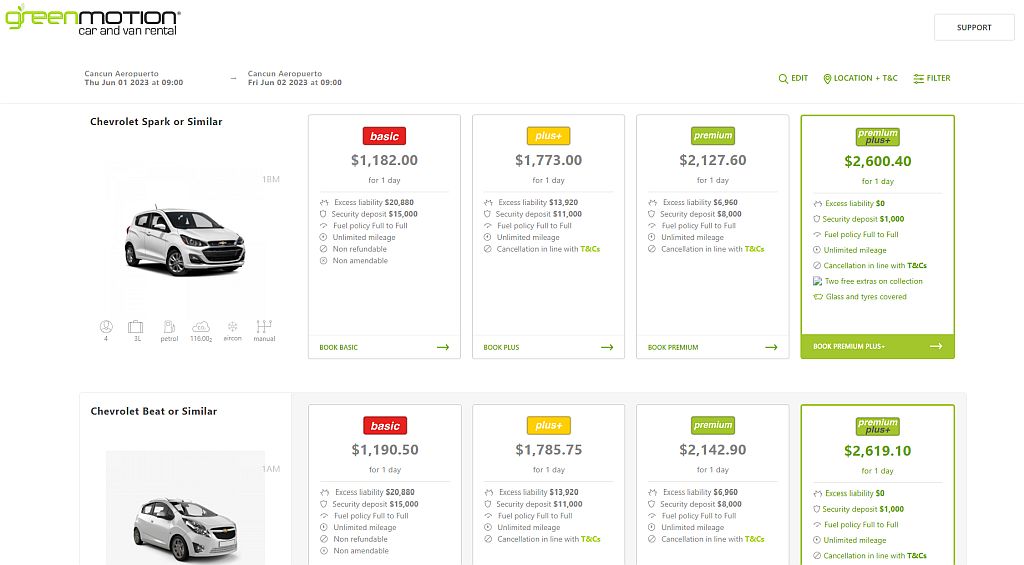Click the Green Motion logo
The width and height of the screenshot is (1024, 565).
[x=93, y=20]
